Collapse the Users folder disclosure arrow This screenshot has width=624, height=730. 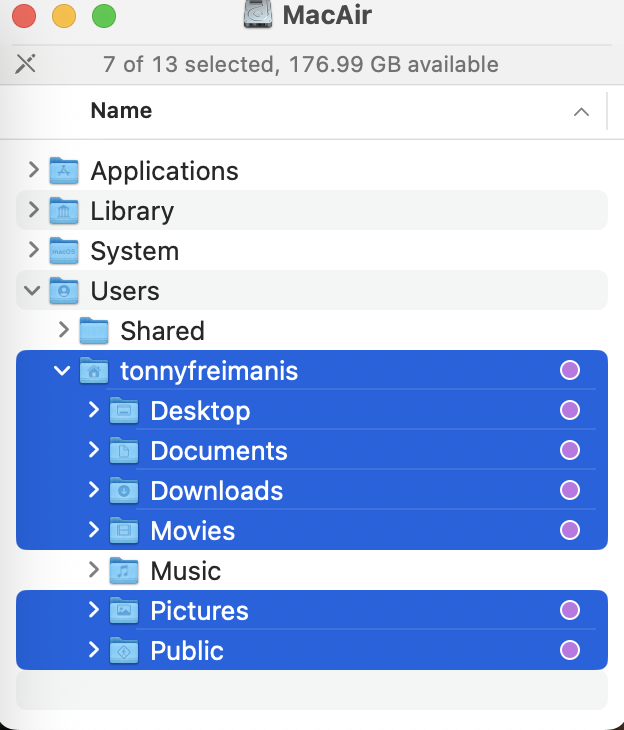coord(32,291)
